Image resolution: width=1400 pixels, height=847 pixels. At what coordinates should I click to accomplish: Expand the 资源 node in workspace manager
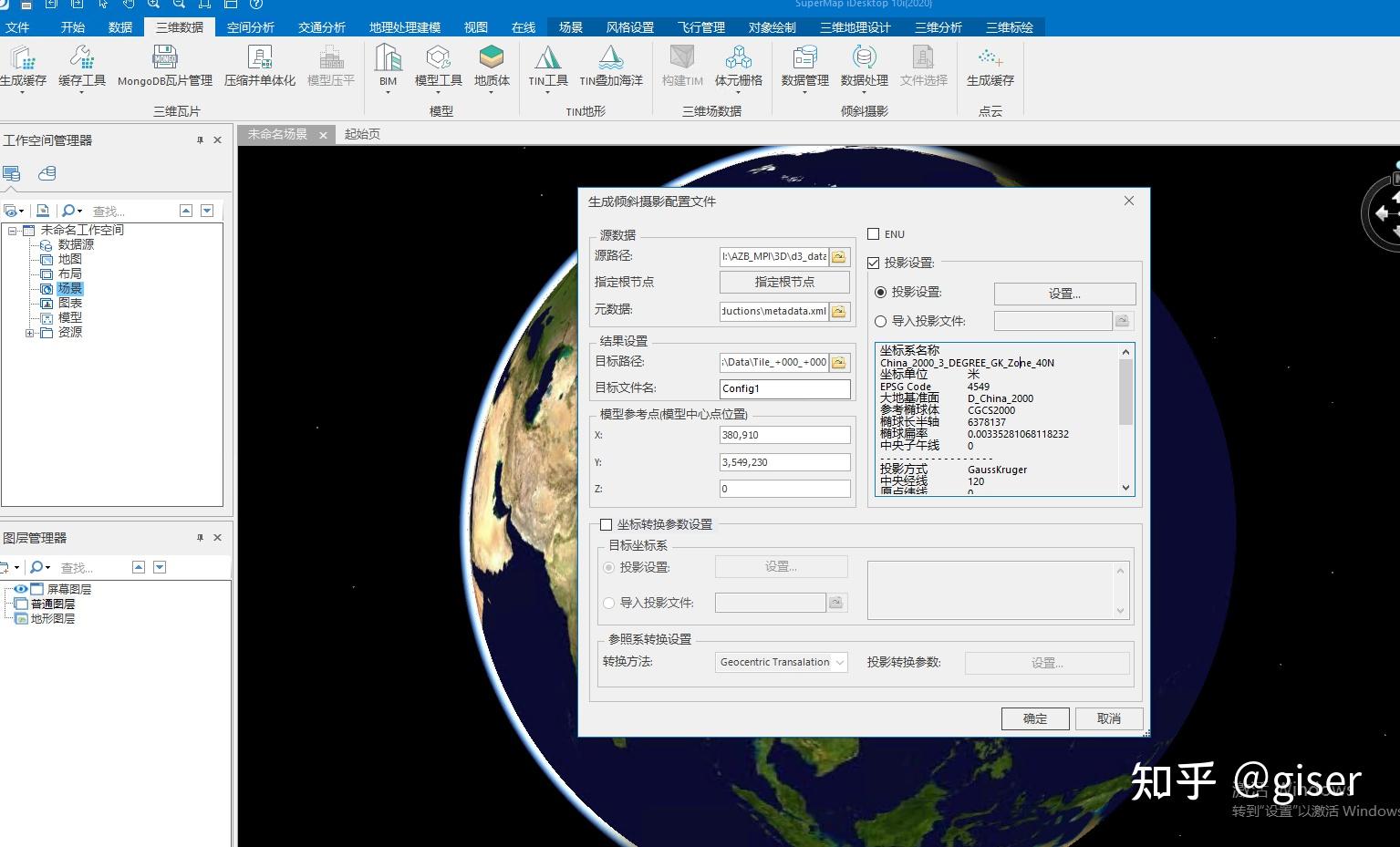[x=30, y=332]
